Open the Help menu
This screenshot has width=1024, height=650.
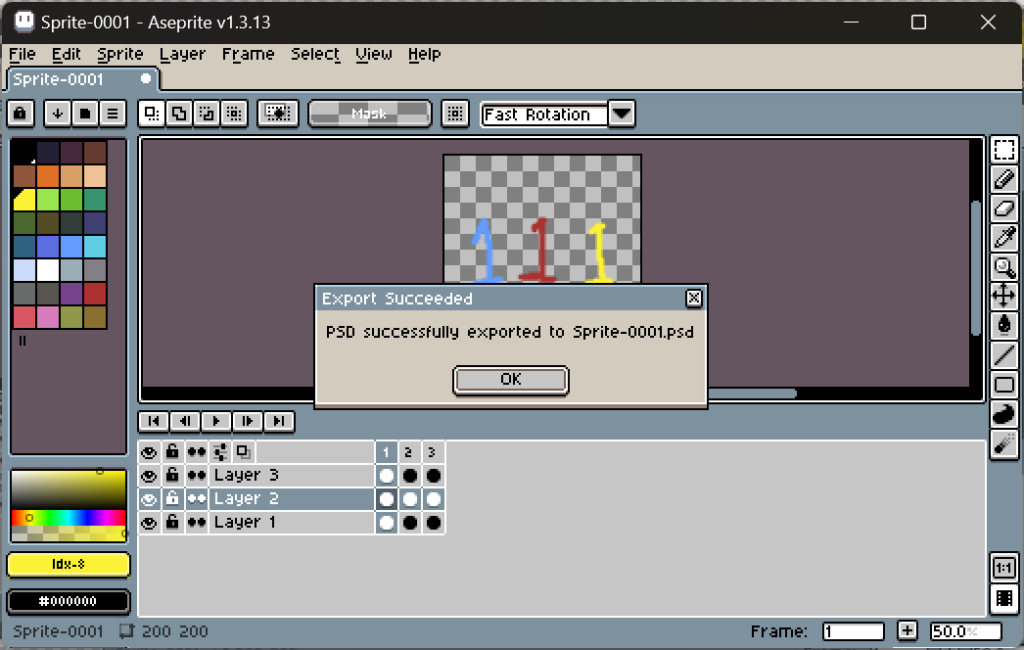[x=424, y=54]
